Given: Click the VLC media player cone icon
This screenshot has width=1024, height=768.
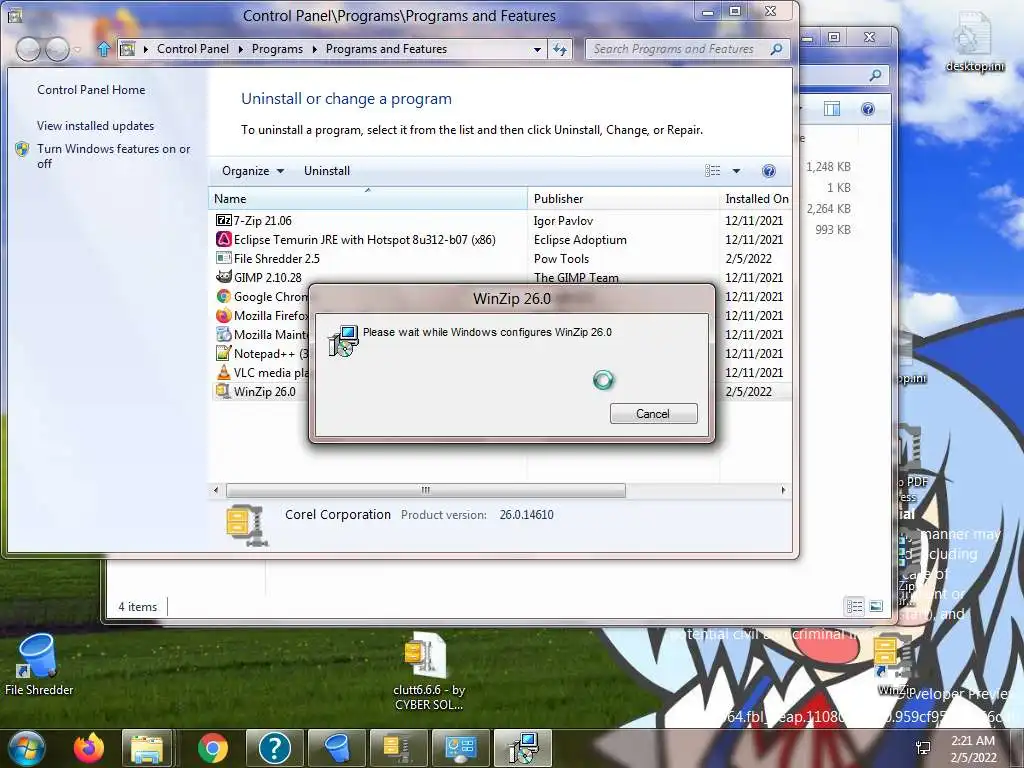Looking at the screenshot, I should [x=223, y=372].
